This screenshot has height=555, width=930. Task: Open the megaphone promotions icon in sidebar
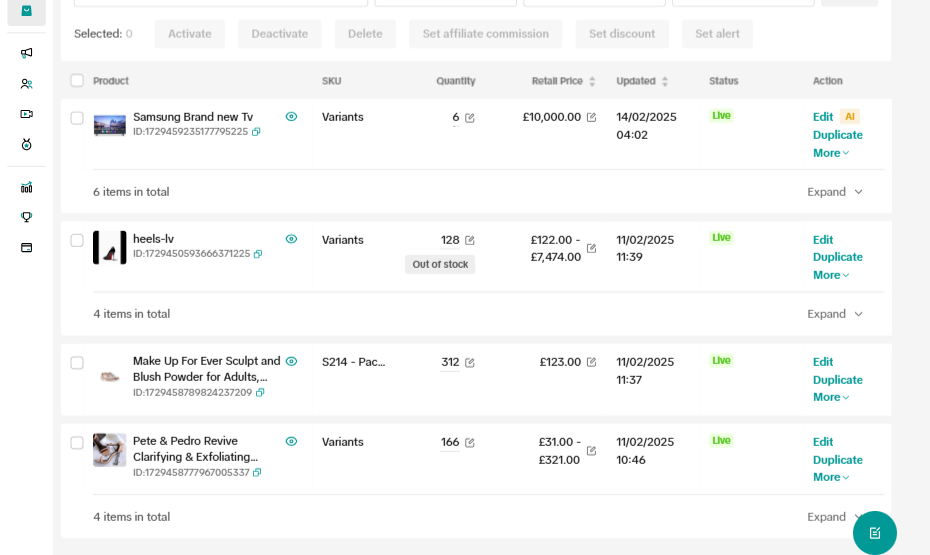coord(26,53)
